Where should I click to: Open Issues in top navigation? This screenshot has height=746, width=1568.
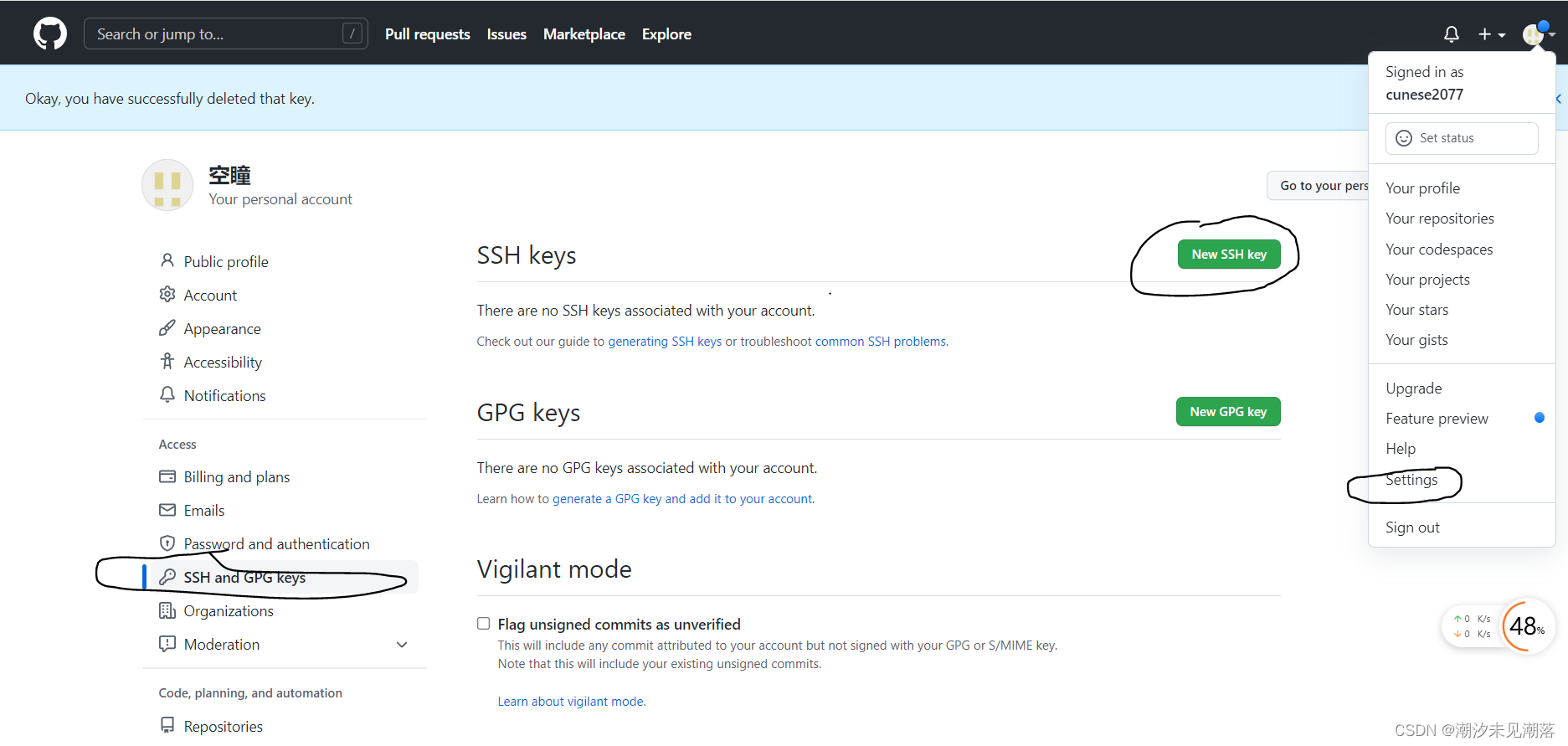[506, 34]
